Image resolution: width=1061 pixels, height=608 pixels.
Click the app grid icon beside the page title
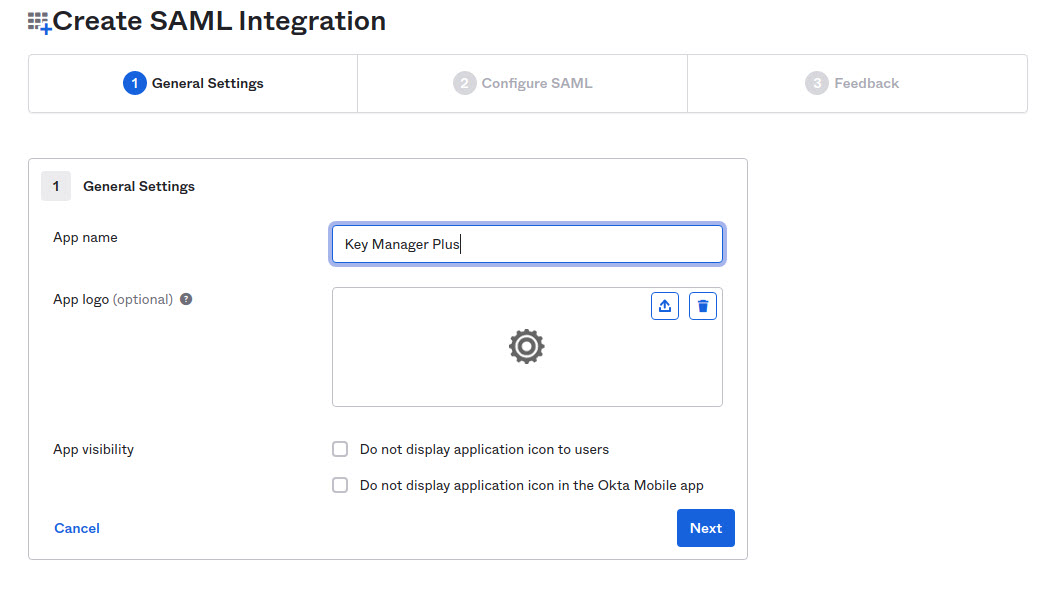pos(37,20)
